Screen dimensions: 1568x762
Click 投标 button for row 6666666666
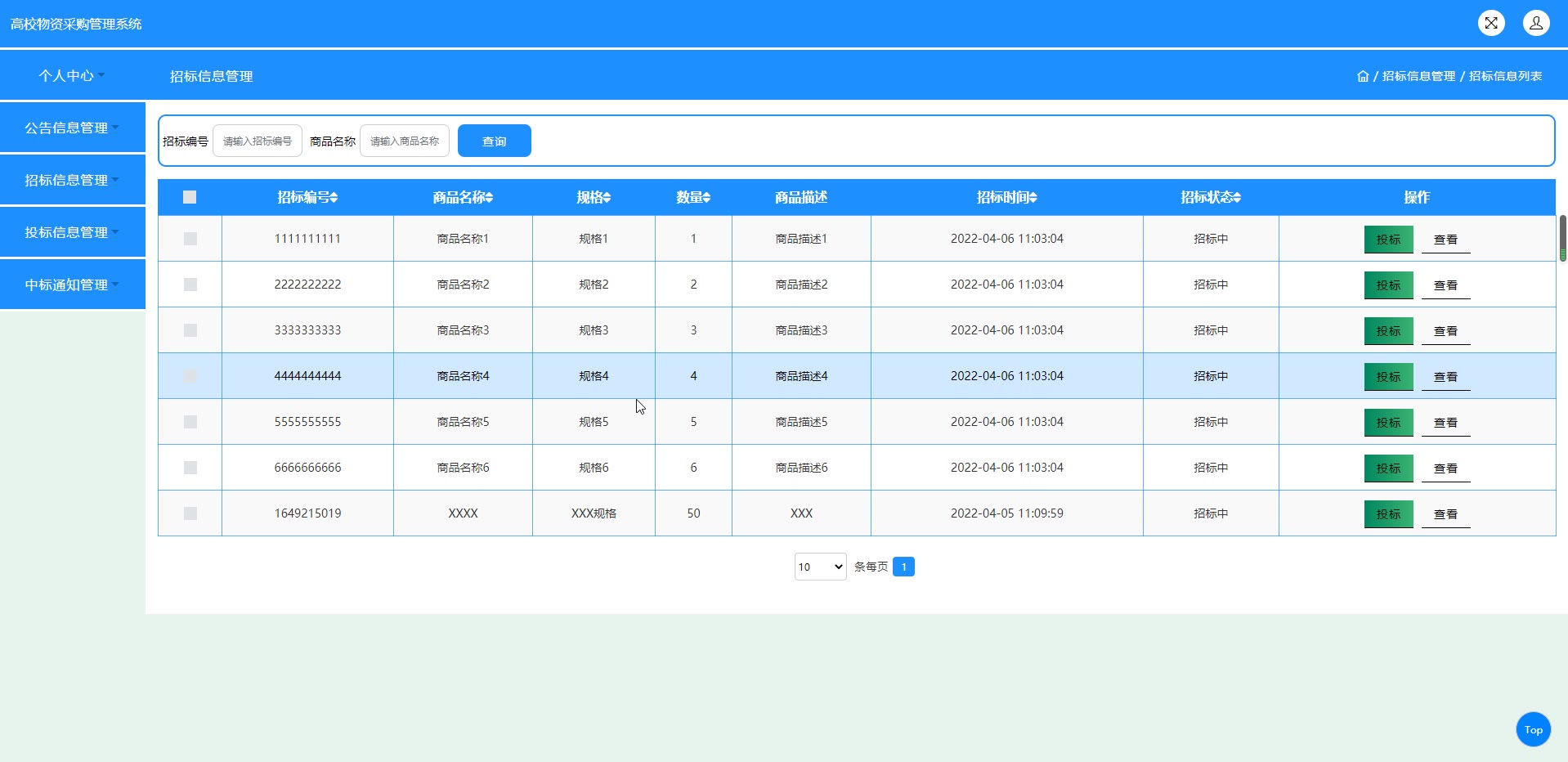tap(1388, 468)
